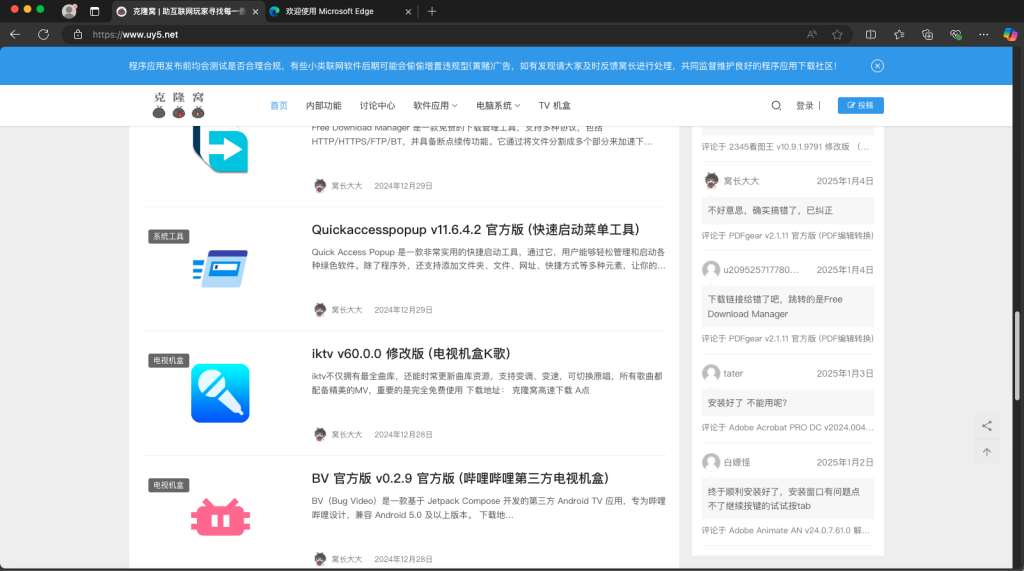Go back to the previous page
This screenshot has width=1024, height=571.
tap(15, 35)
